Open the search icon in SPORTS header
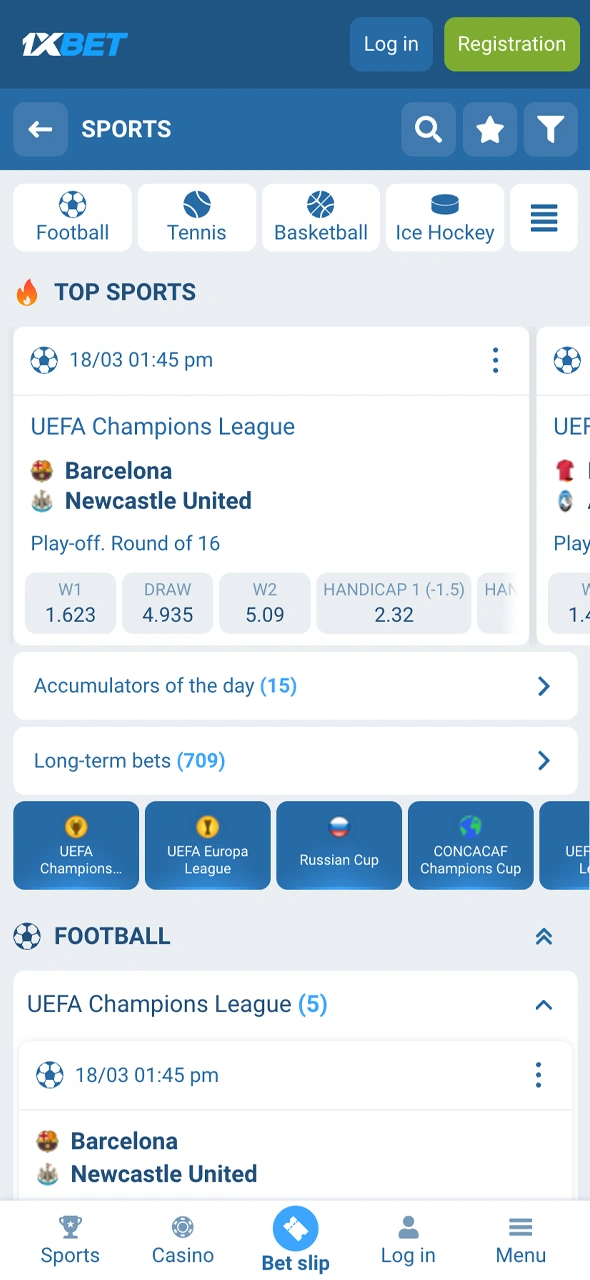The width and height of the screenshot is (590, 1280). click(428, 129)
